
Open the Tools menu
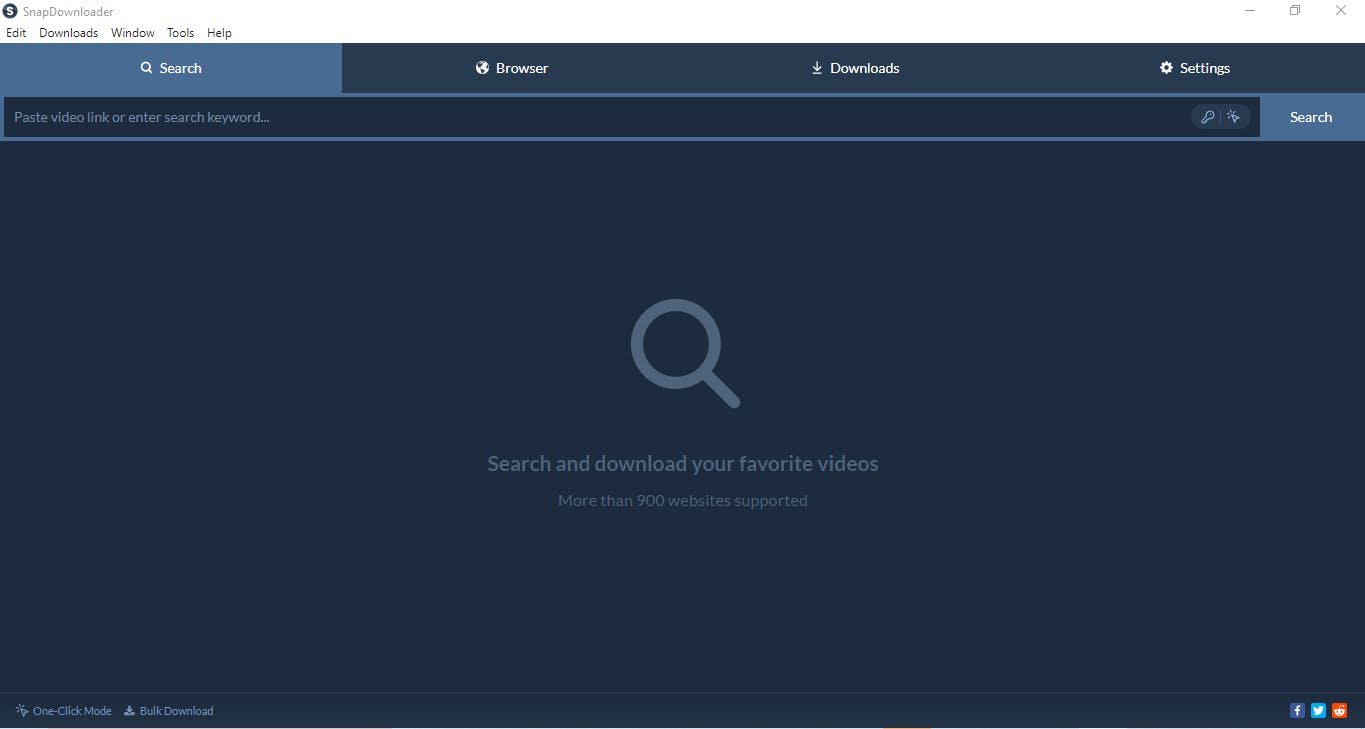point(181,33)
